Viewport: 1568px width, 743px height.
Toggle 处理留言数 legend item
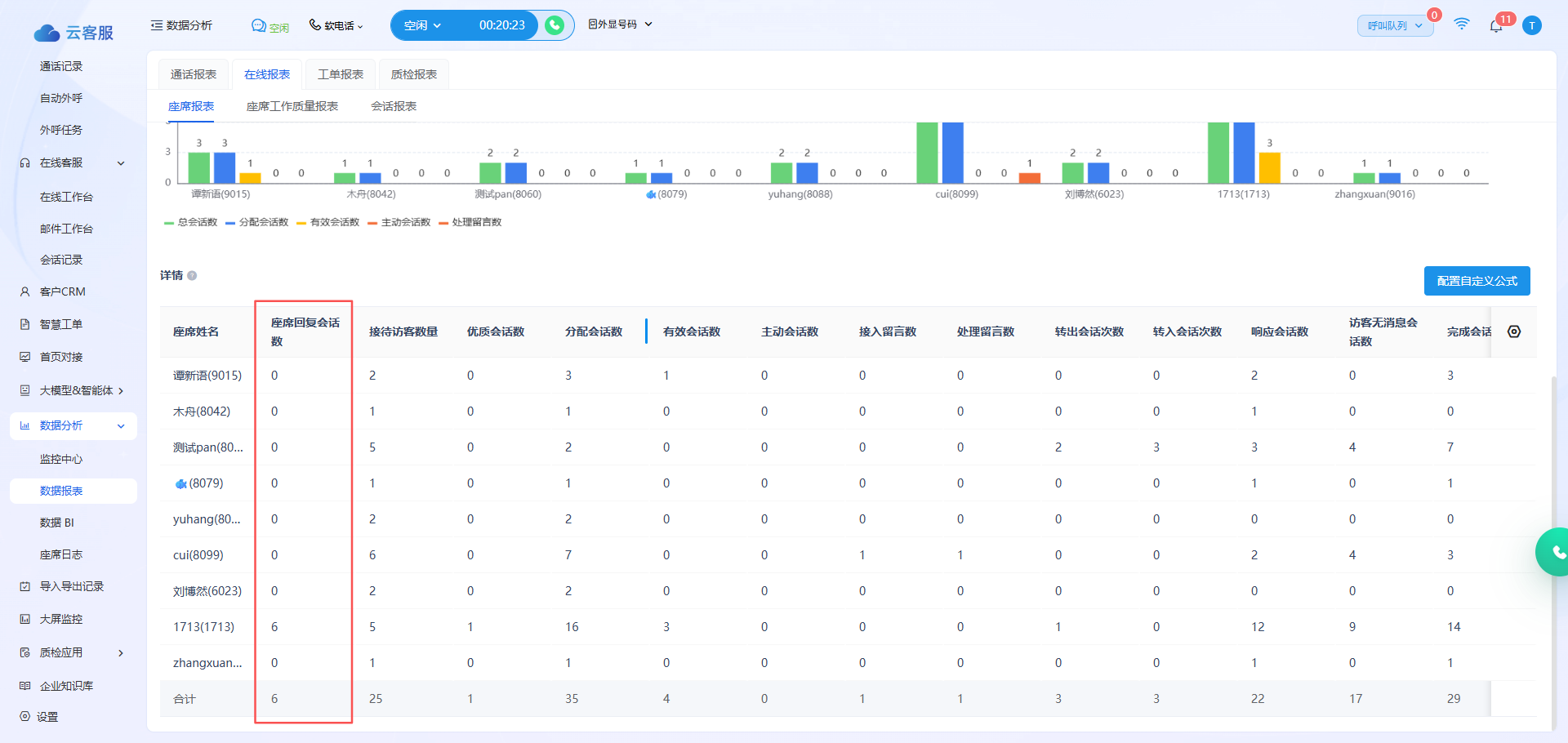point(470,222)
